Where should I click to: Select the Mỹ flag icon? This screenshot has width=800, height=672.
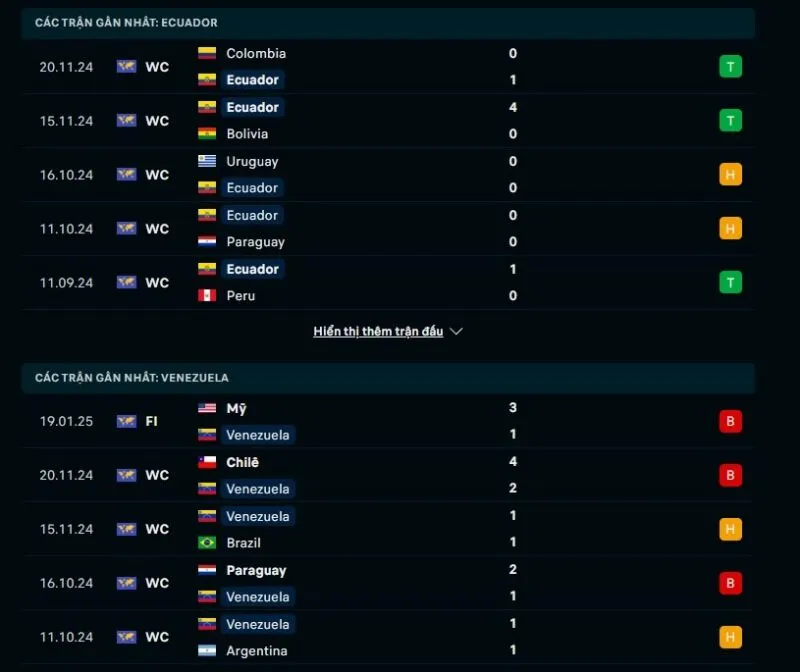pos(207,408)
